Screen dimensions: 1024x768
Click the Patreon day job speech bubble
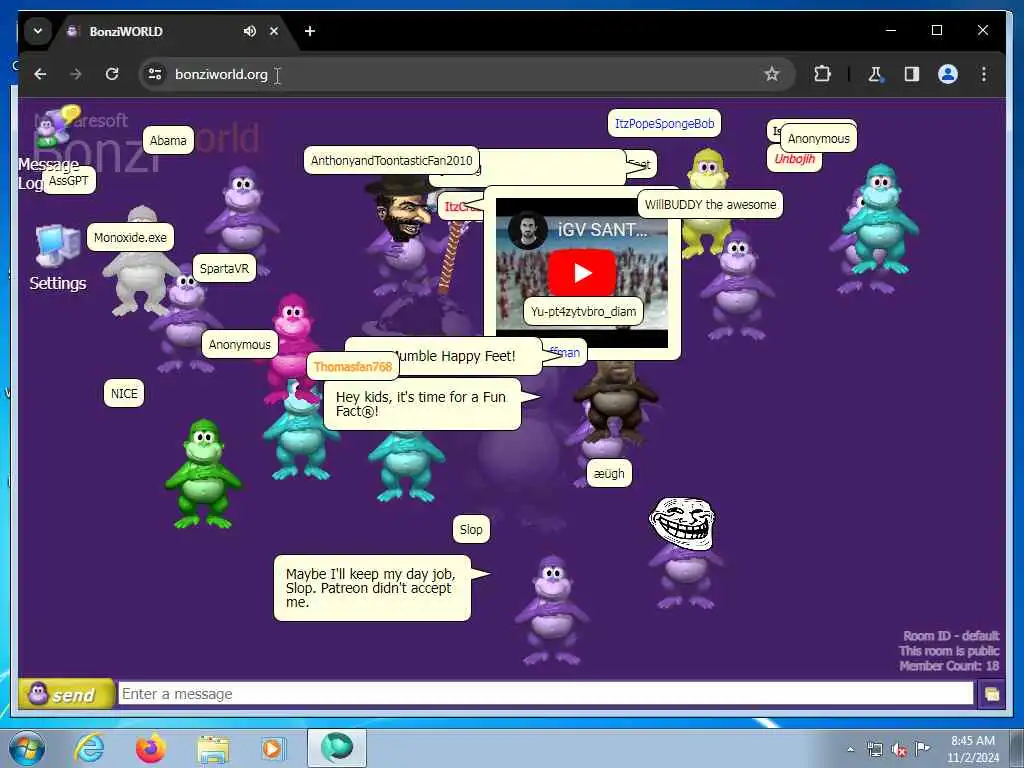tap(372, 588)
